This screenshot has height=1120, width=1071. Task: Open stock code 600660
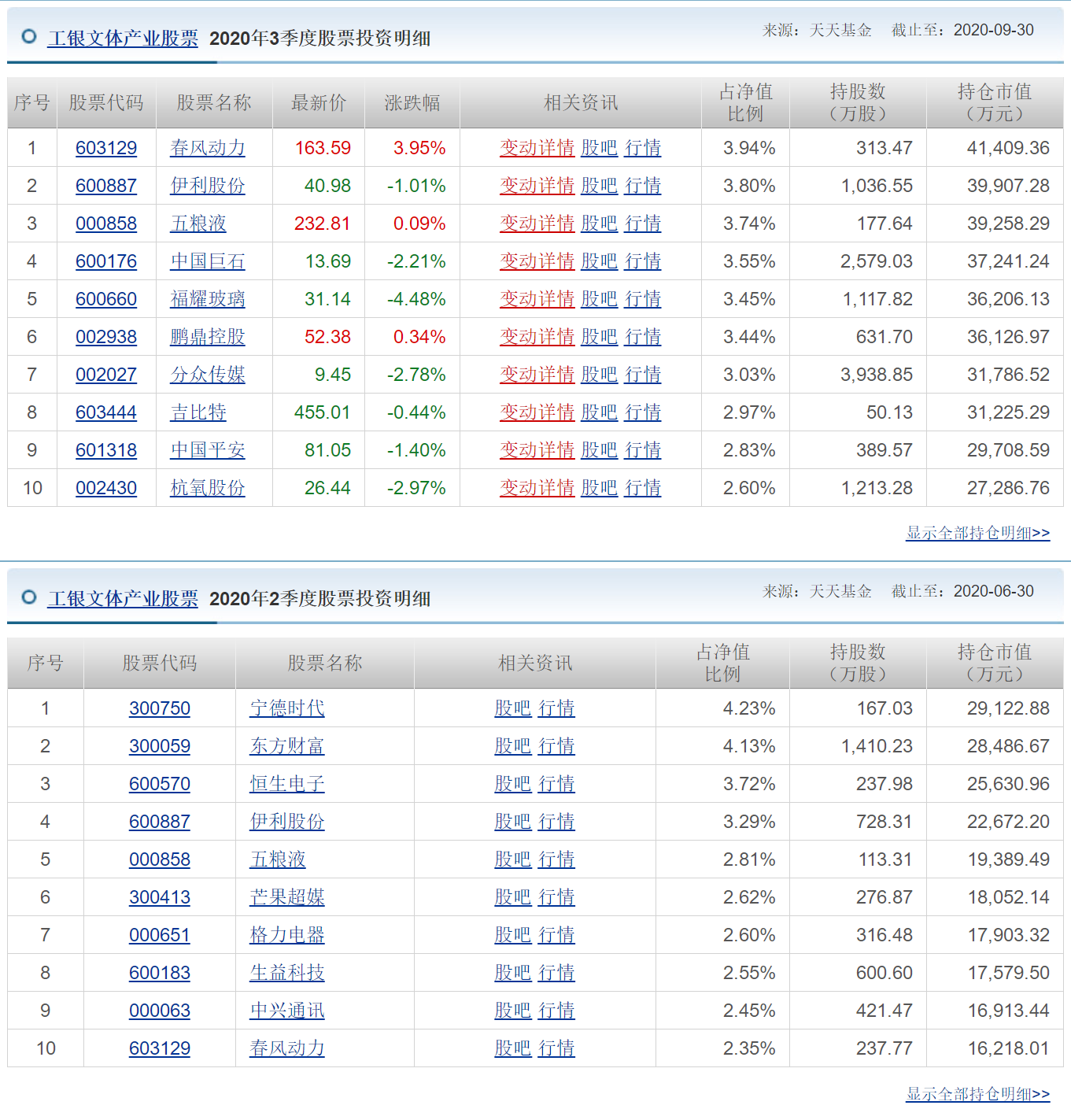click(106, 299)
